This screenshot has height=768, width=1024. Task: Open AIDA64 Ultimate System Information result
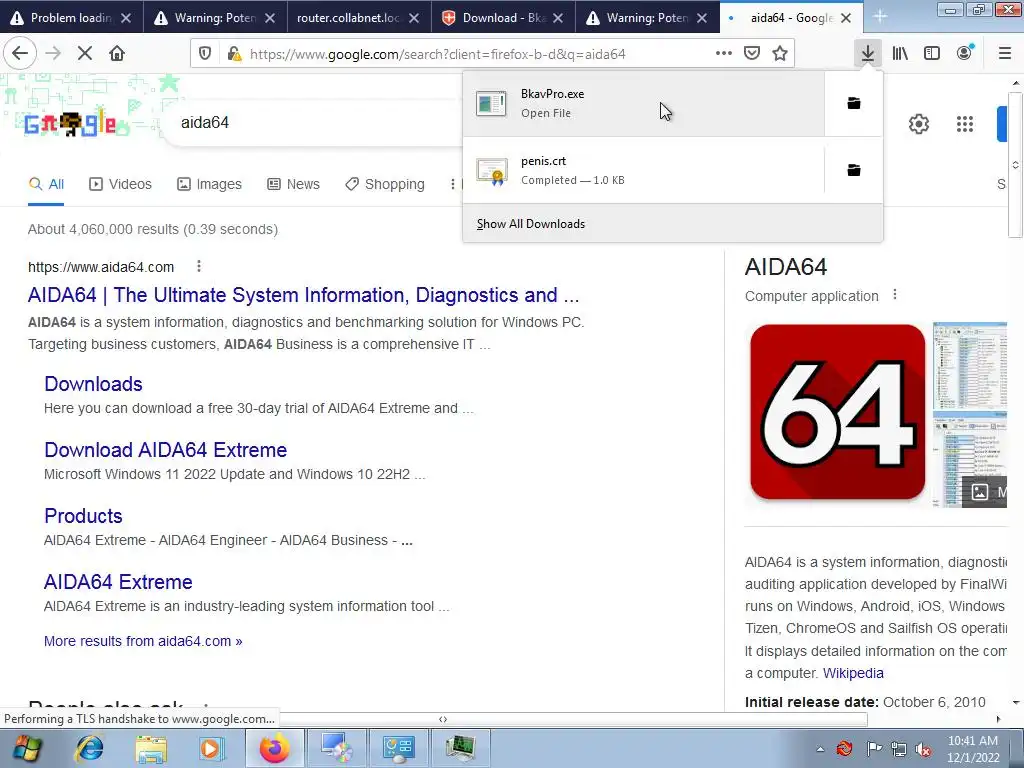[303, 295]
